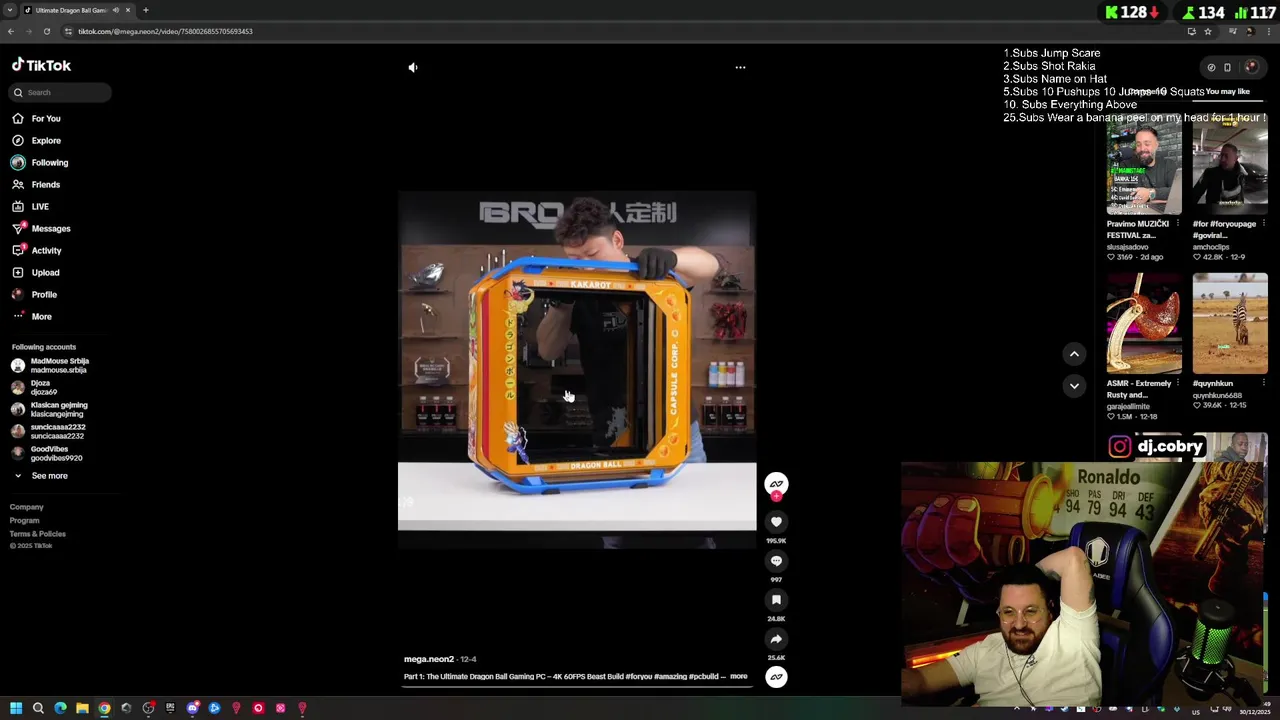This screenshot has height=720, width=1280.
Task: Open profile avatar top right
Action: (1251, 68)
